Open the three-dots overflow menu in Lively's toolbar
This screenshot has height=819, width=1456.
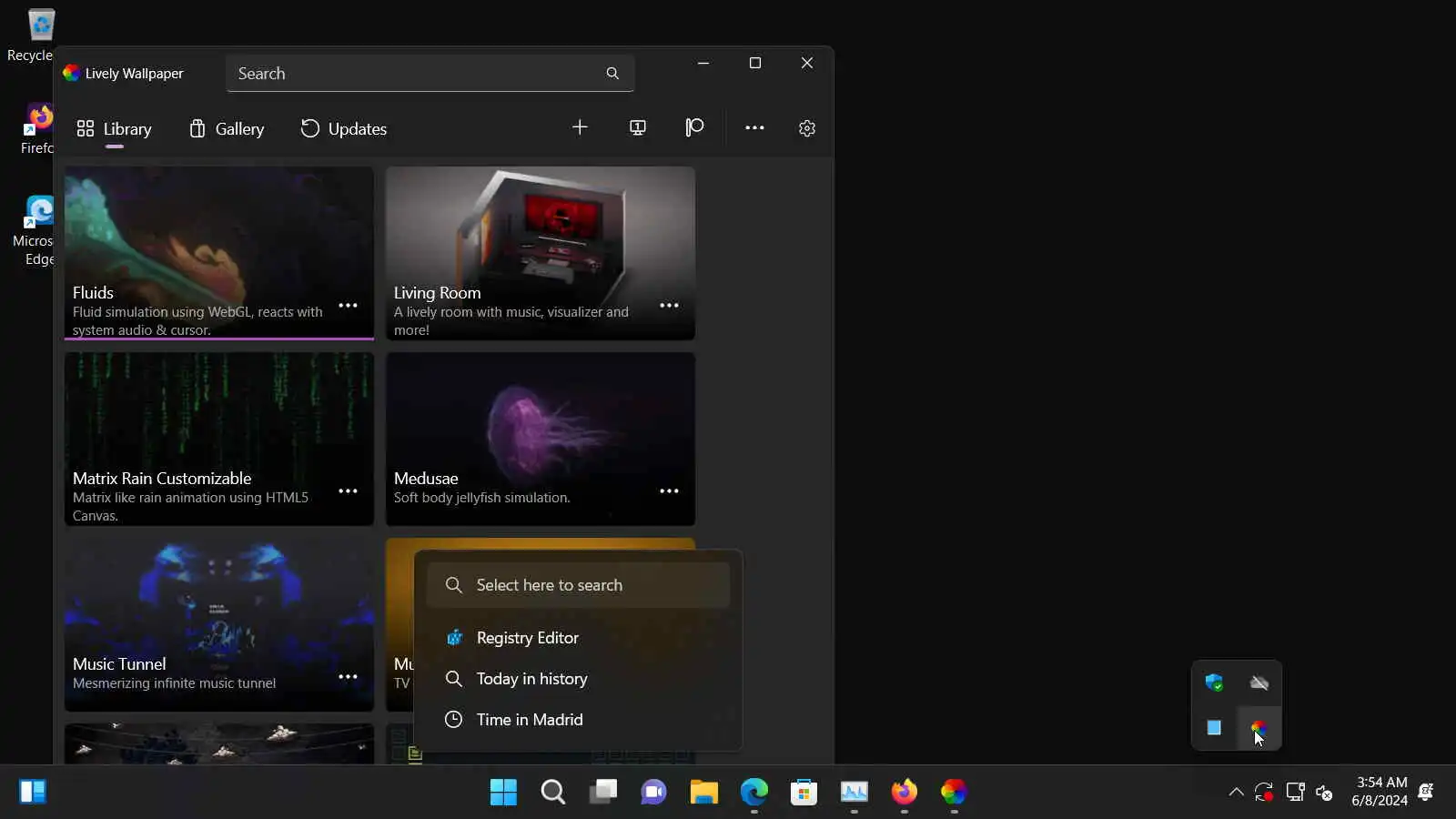click(754, 127)
